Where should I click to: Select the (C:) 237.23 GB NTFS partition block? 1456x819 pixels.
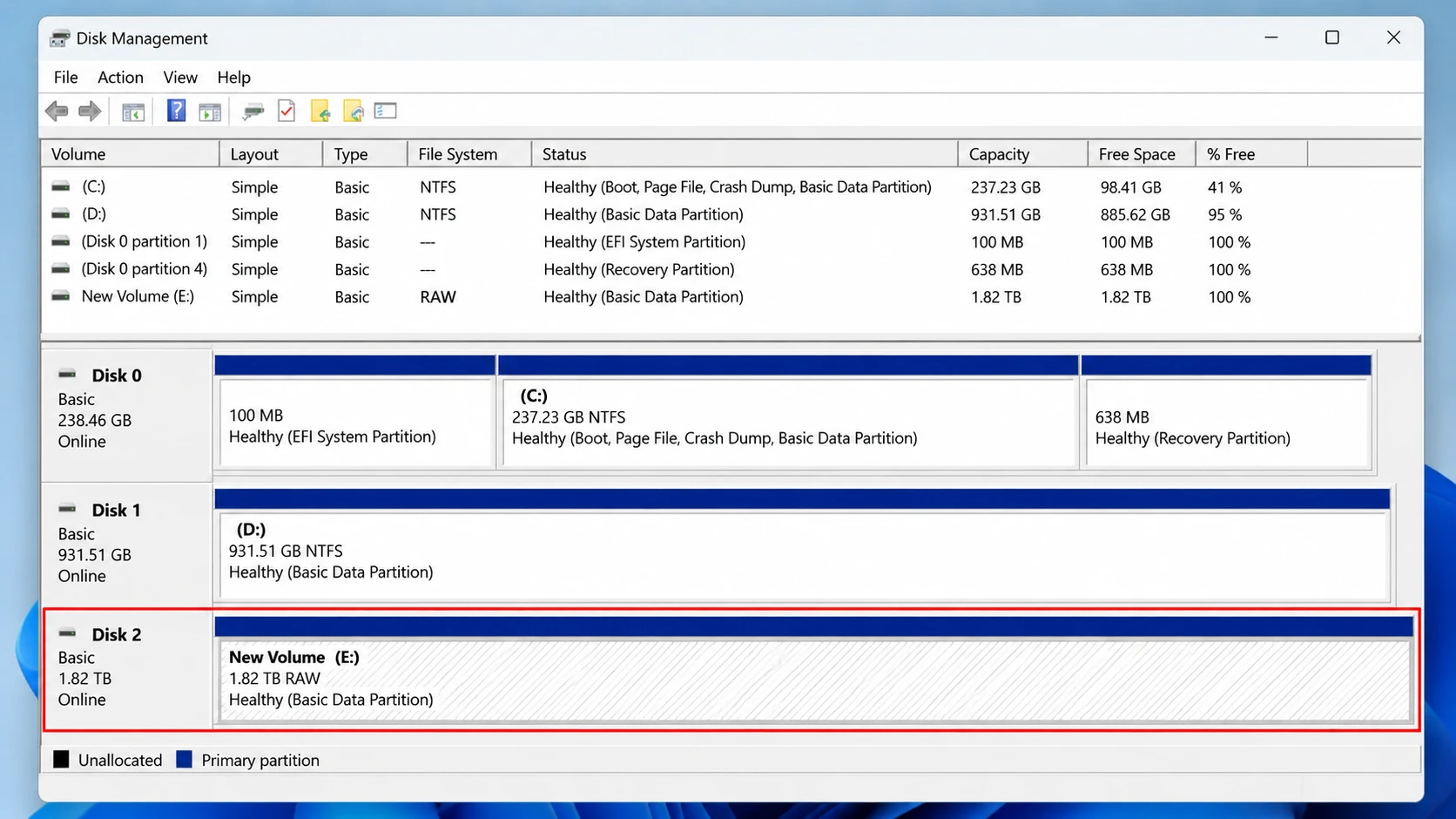(x=789, y=413)
